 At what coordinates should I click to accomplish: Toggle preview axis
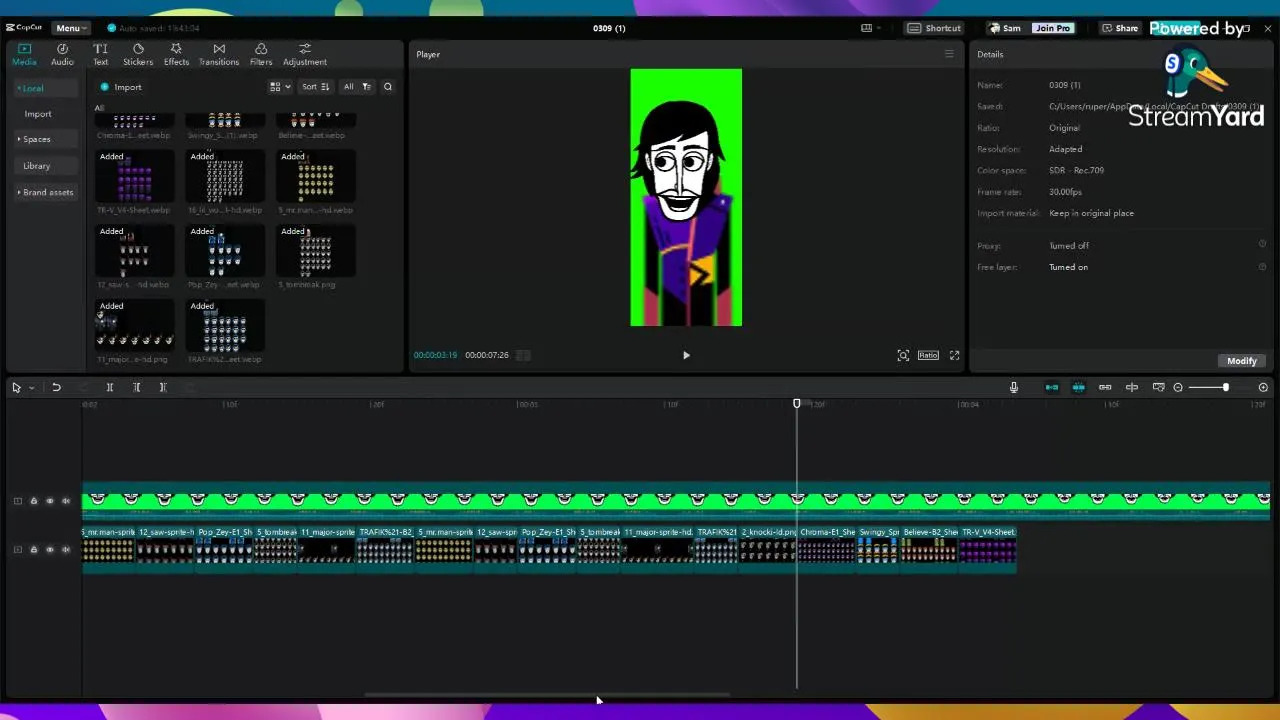pyautogui.click(x=1132, y=387)
